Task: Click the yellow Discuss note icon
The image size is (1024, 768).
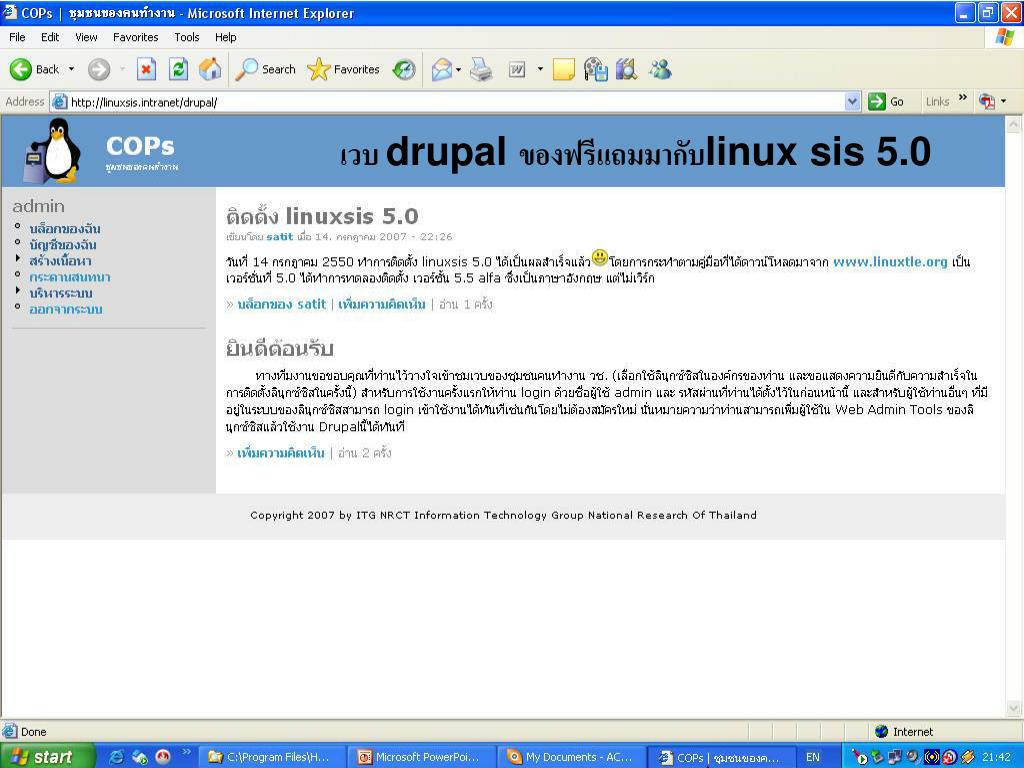Action: coord(564,69)
